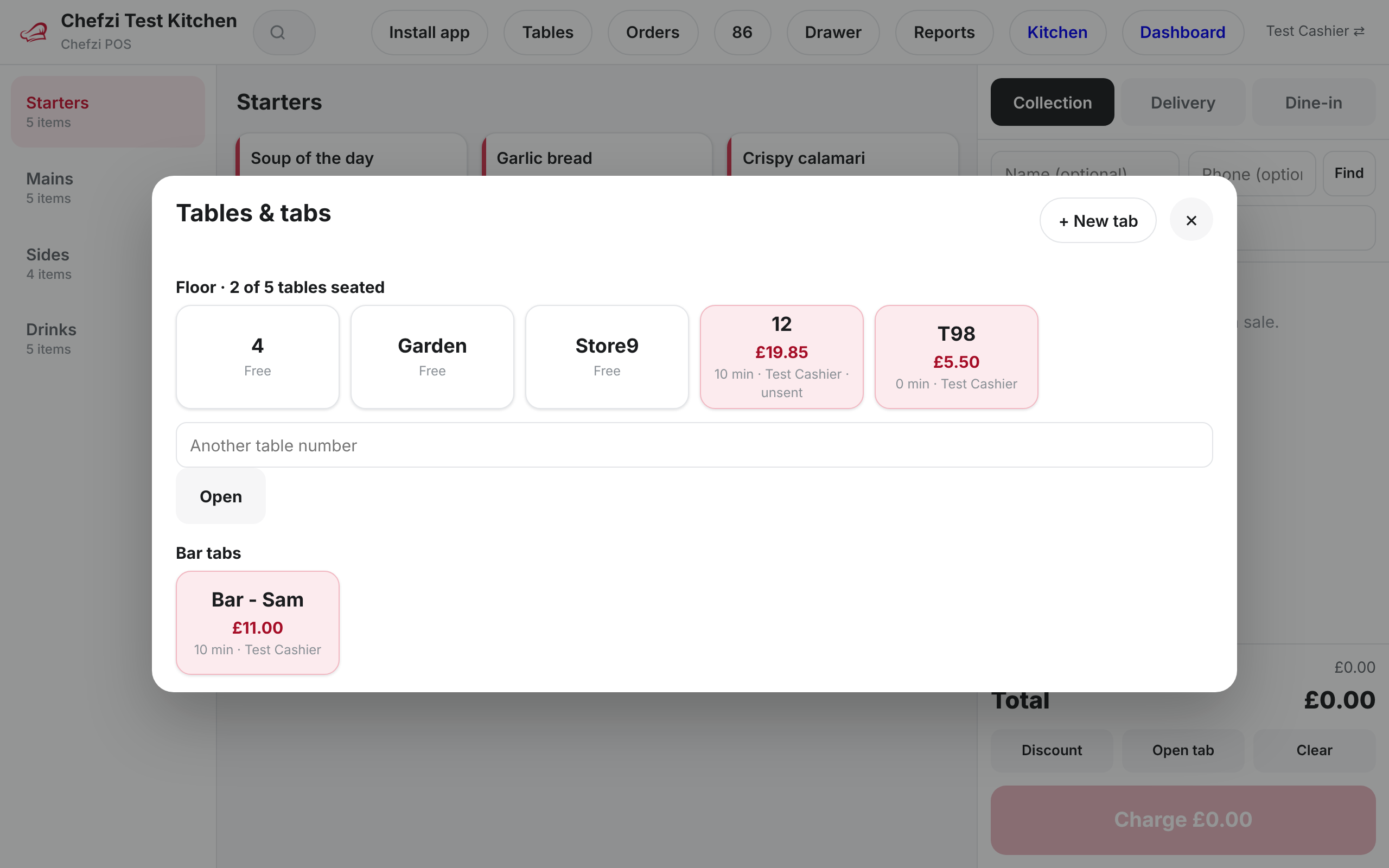Click Floor · 2 of 5 tables seated text
Screen dimensions: 1389x868
[x=280, y=287]
